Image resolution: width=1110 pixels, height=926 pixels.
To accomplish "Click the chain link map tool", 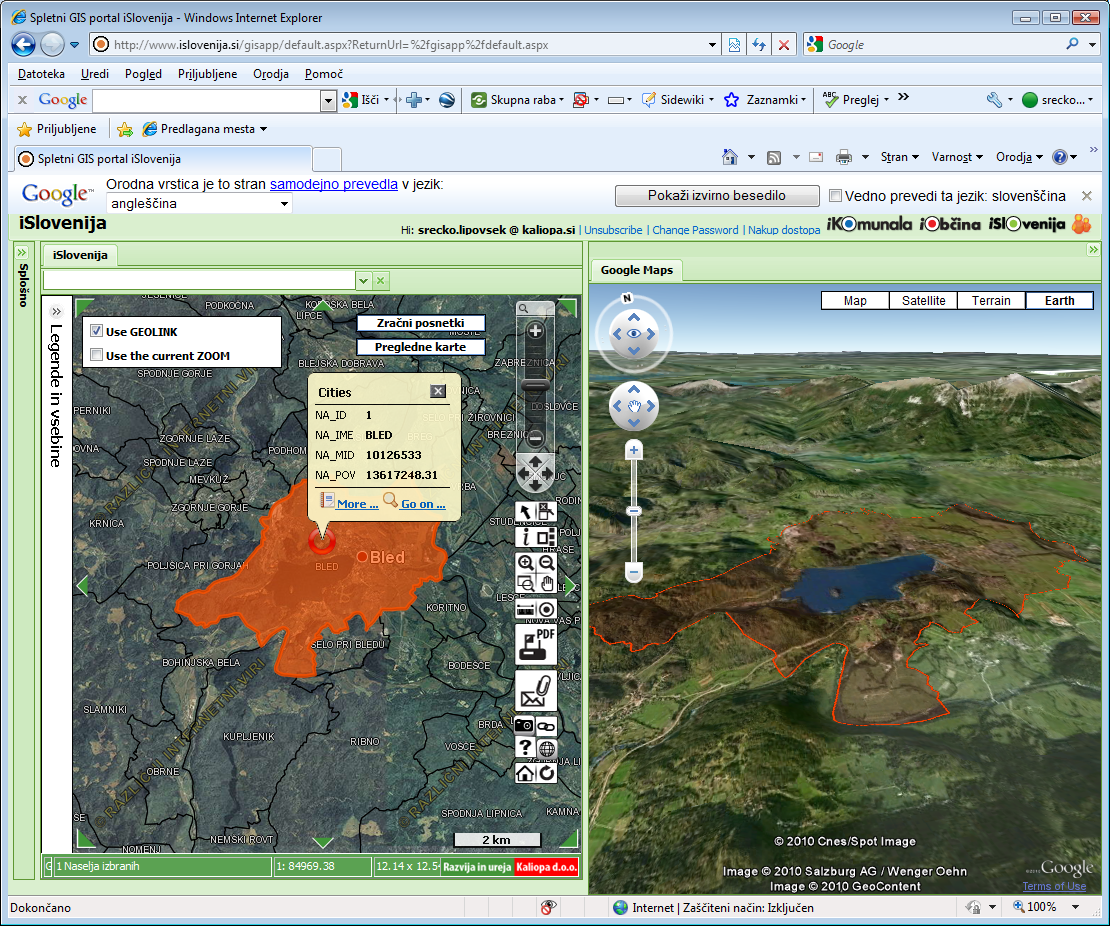I will [x=546, y=726].
